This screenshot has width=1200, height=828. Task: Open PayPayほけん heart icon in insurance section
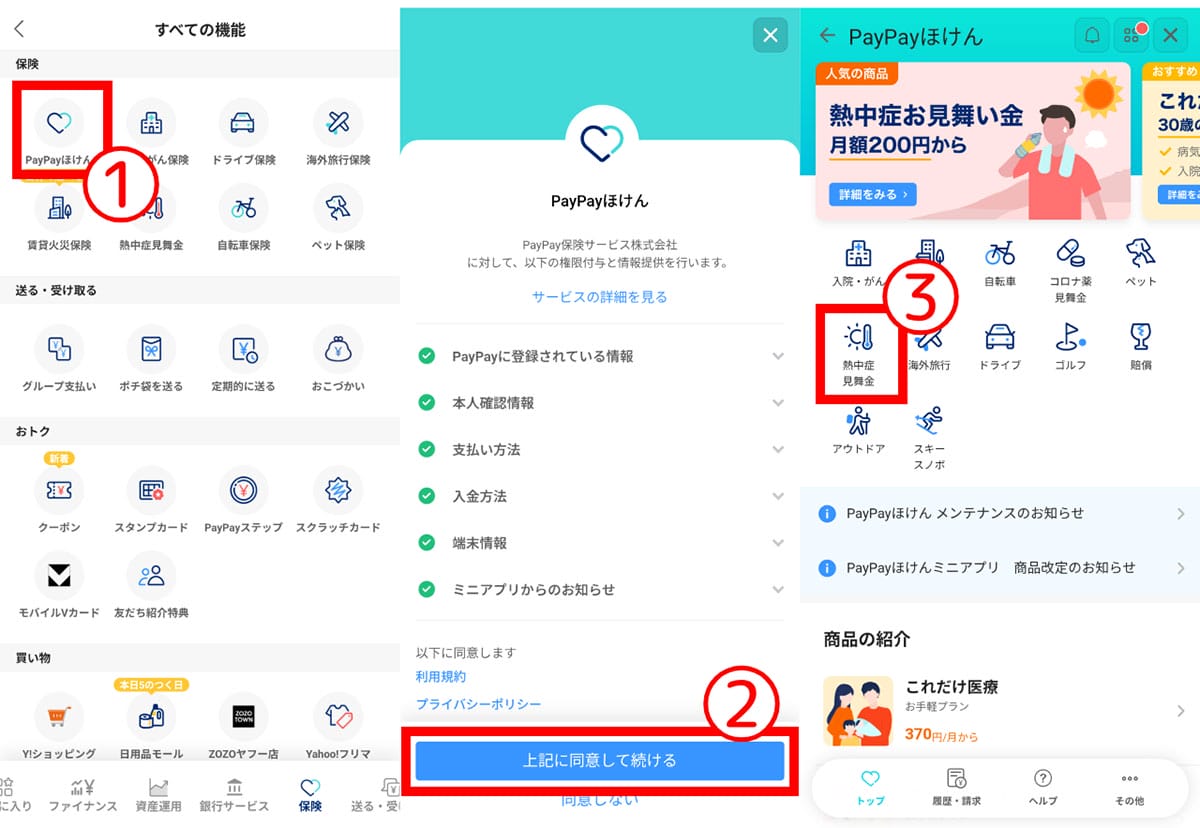(x=58, y=123)
